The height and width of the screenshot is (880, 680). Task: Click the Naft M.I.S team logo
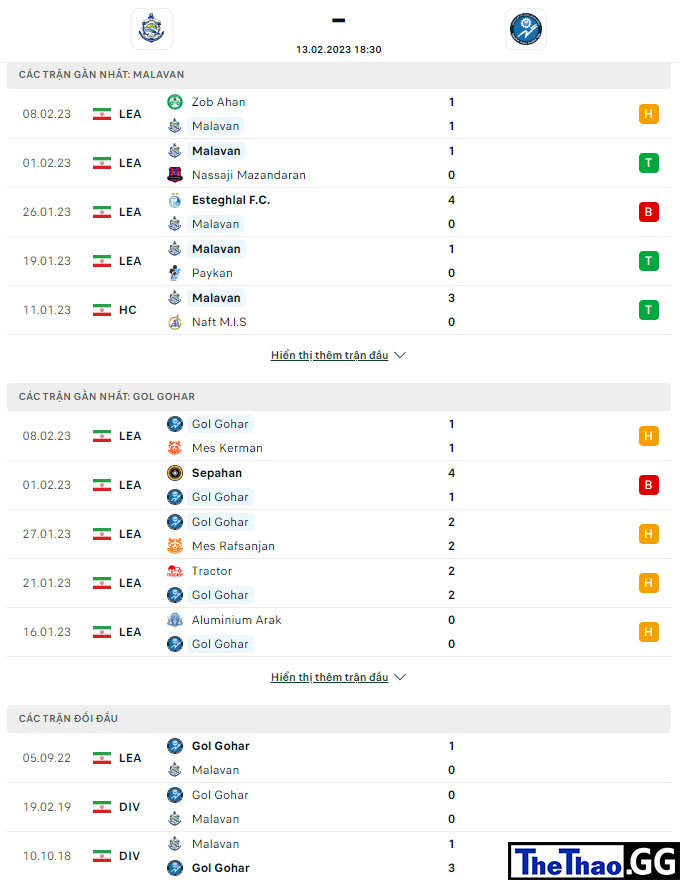[x=175, y=322]
